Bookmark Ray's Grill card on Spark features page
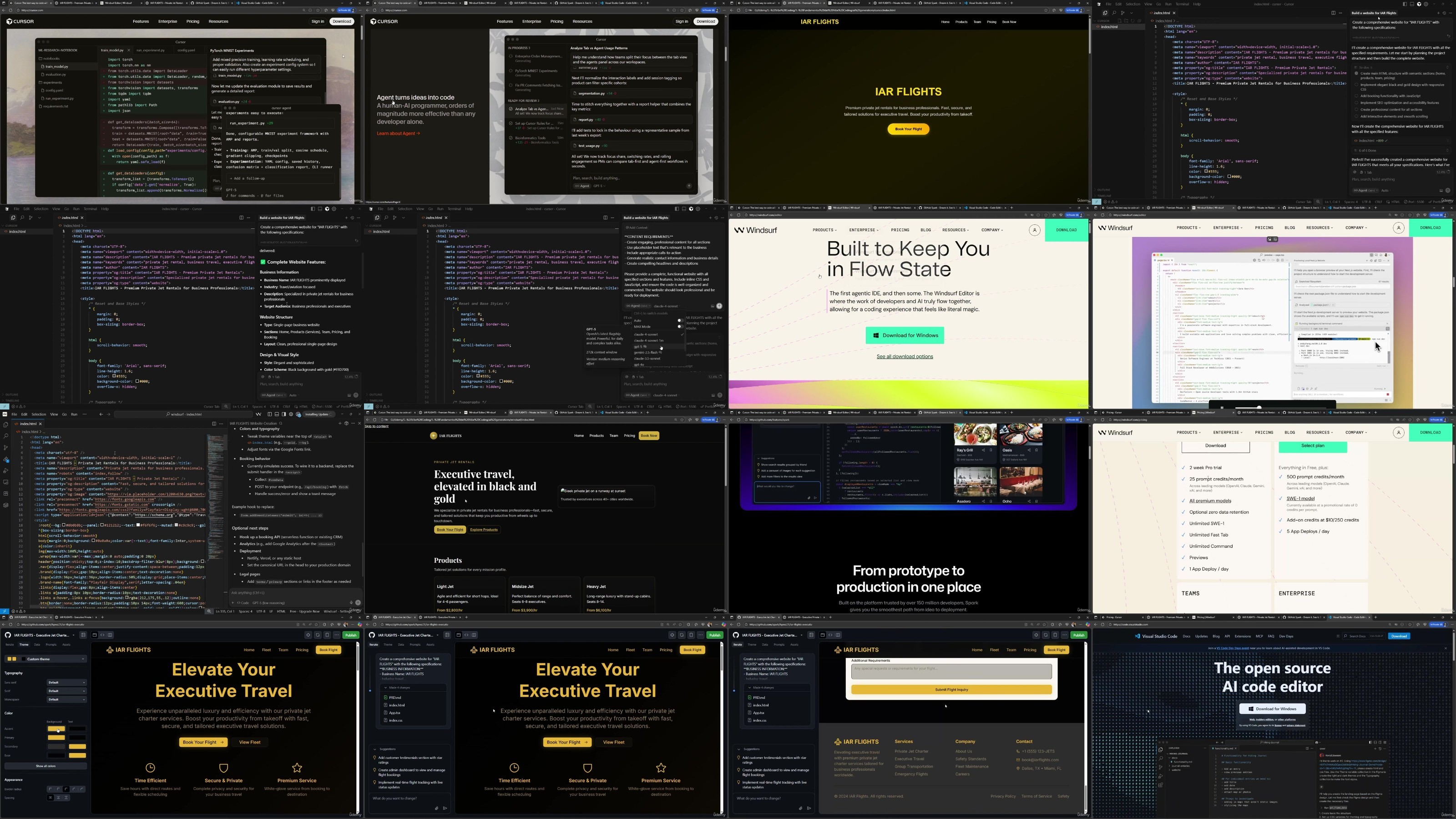 (x=991, y=450)
